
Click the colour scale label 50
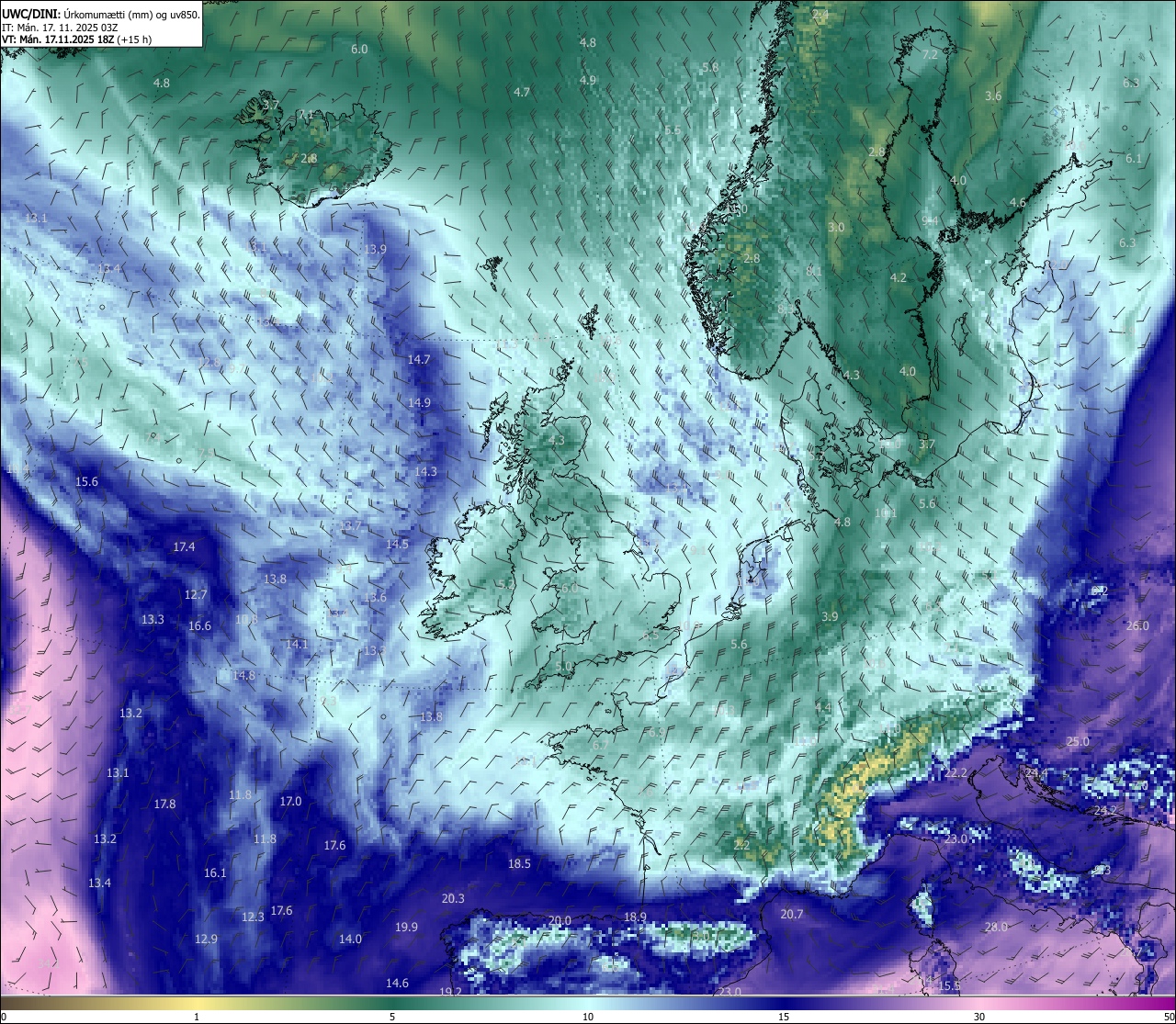click(1169, 1016)
